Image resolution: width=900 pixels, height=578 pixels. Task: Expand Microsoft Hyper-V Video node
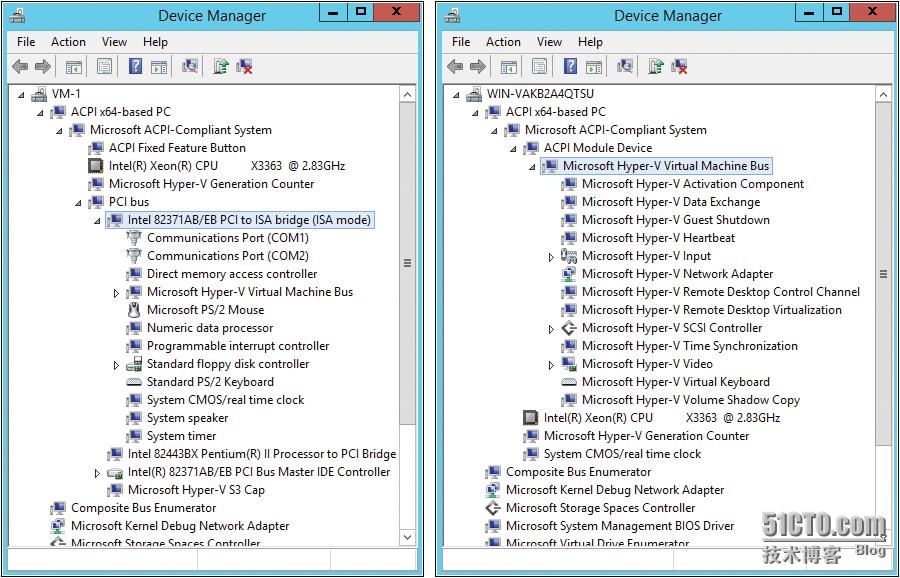tap(551, 365)
